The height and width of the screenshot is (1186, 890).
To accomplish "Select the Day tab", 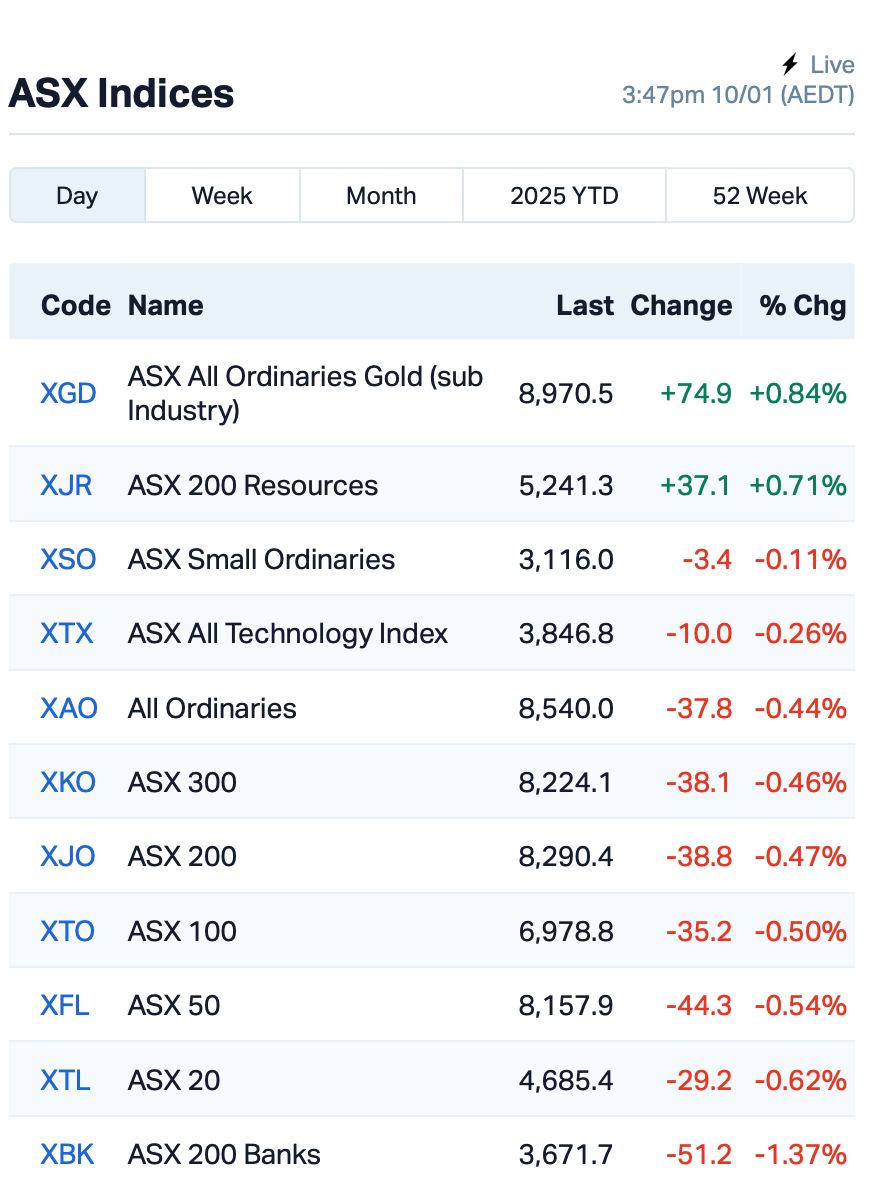I will [77, 195].
